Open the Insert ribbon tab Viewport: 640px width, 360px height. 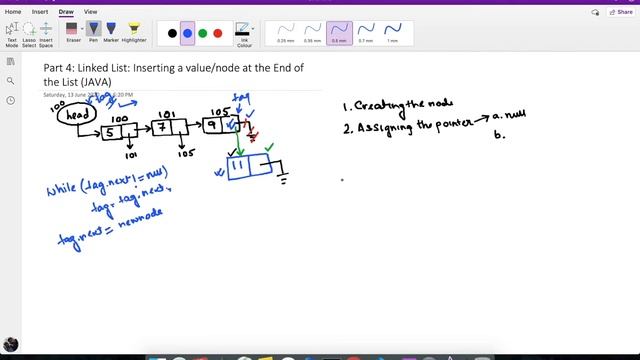[40, 12]
